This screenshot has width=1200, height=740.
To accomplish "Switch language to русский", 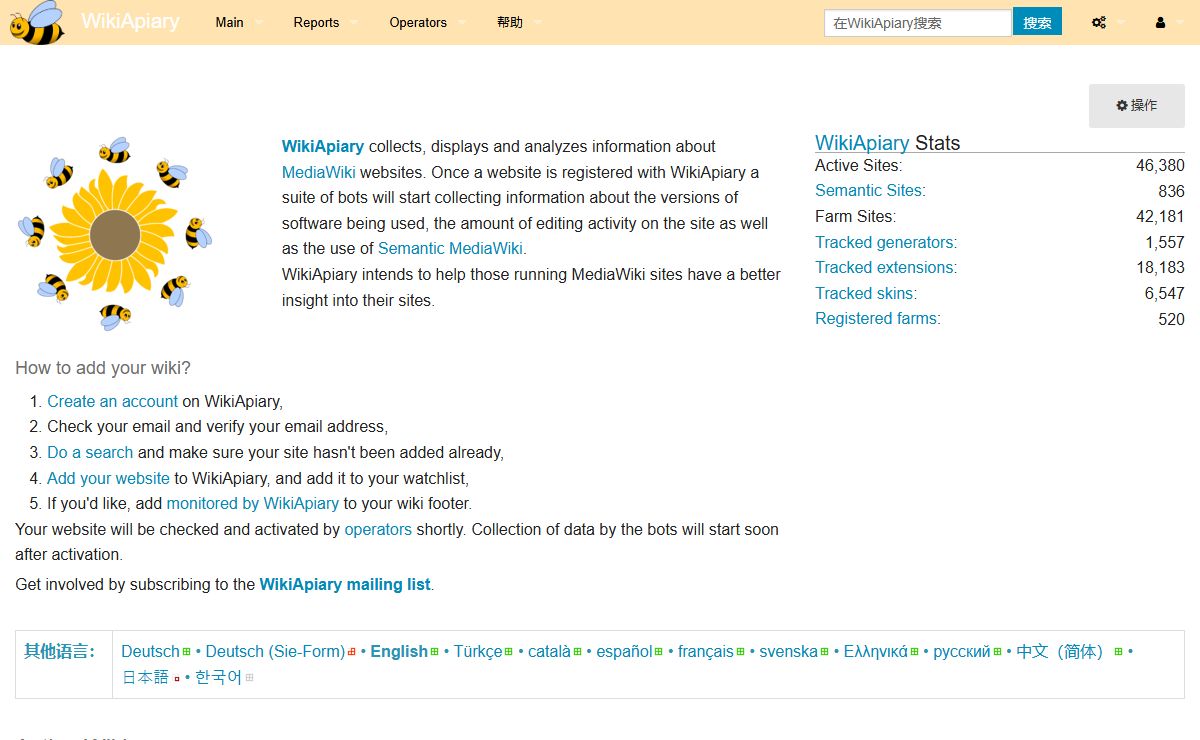I will click(962, 651).
